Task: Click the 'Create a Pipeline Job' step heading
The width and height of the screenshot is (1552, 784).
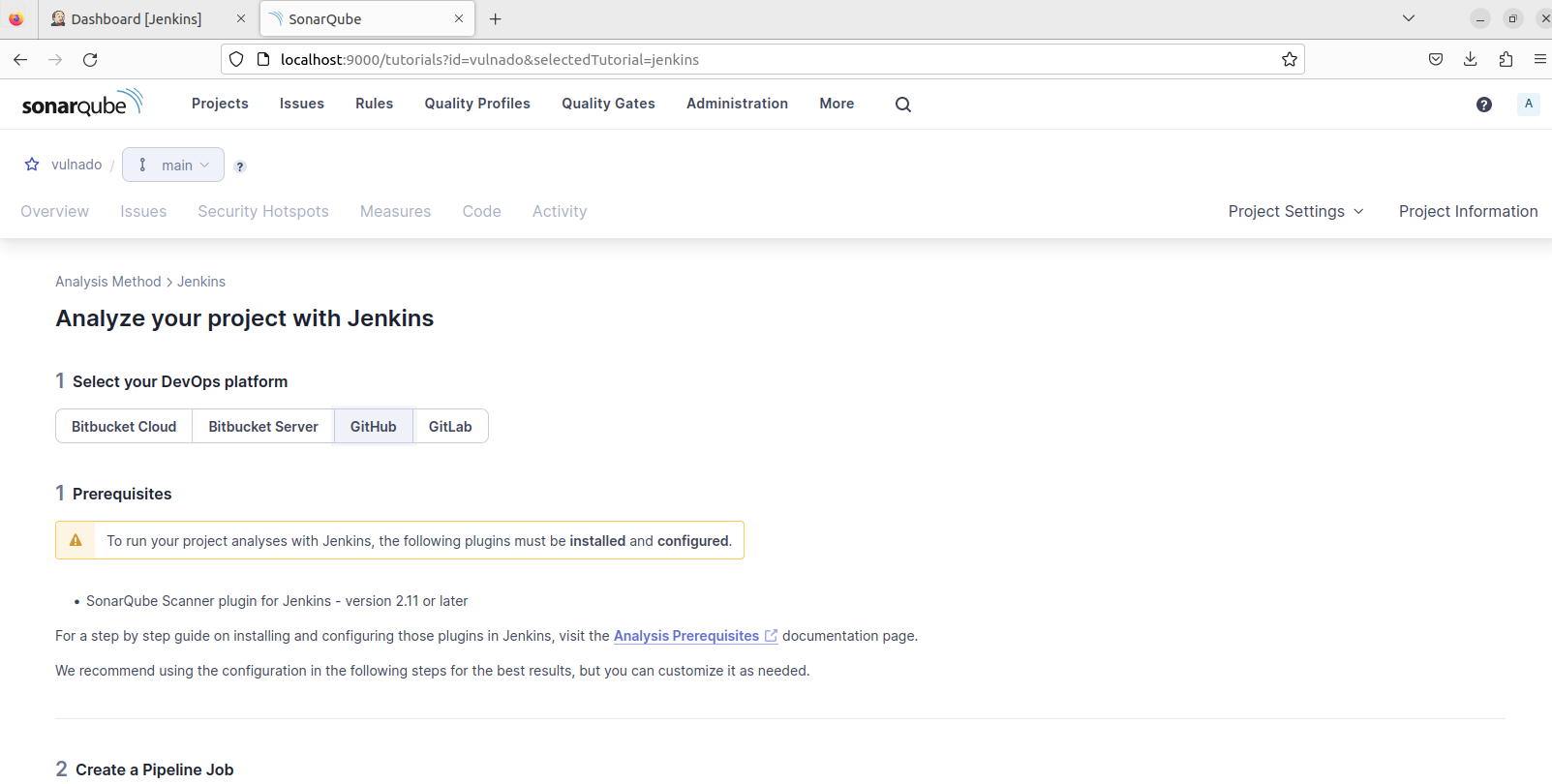Action: click(155, 769)
